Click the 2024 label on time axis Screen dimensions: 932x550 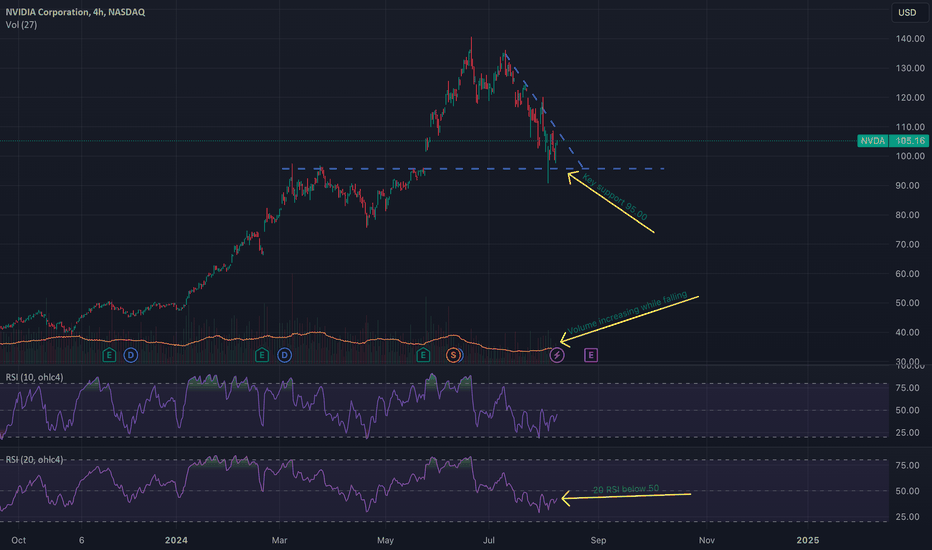click(177, 540)
